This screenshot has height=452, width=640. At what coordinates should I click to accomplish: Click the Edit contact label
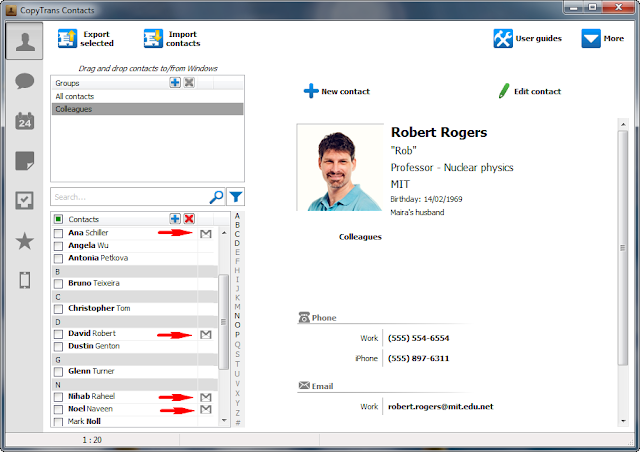[537, 91]
